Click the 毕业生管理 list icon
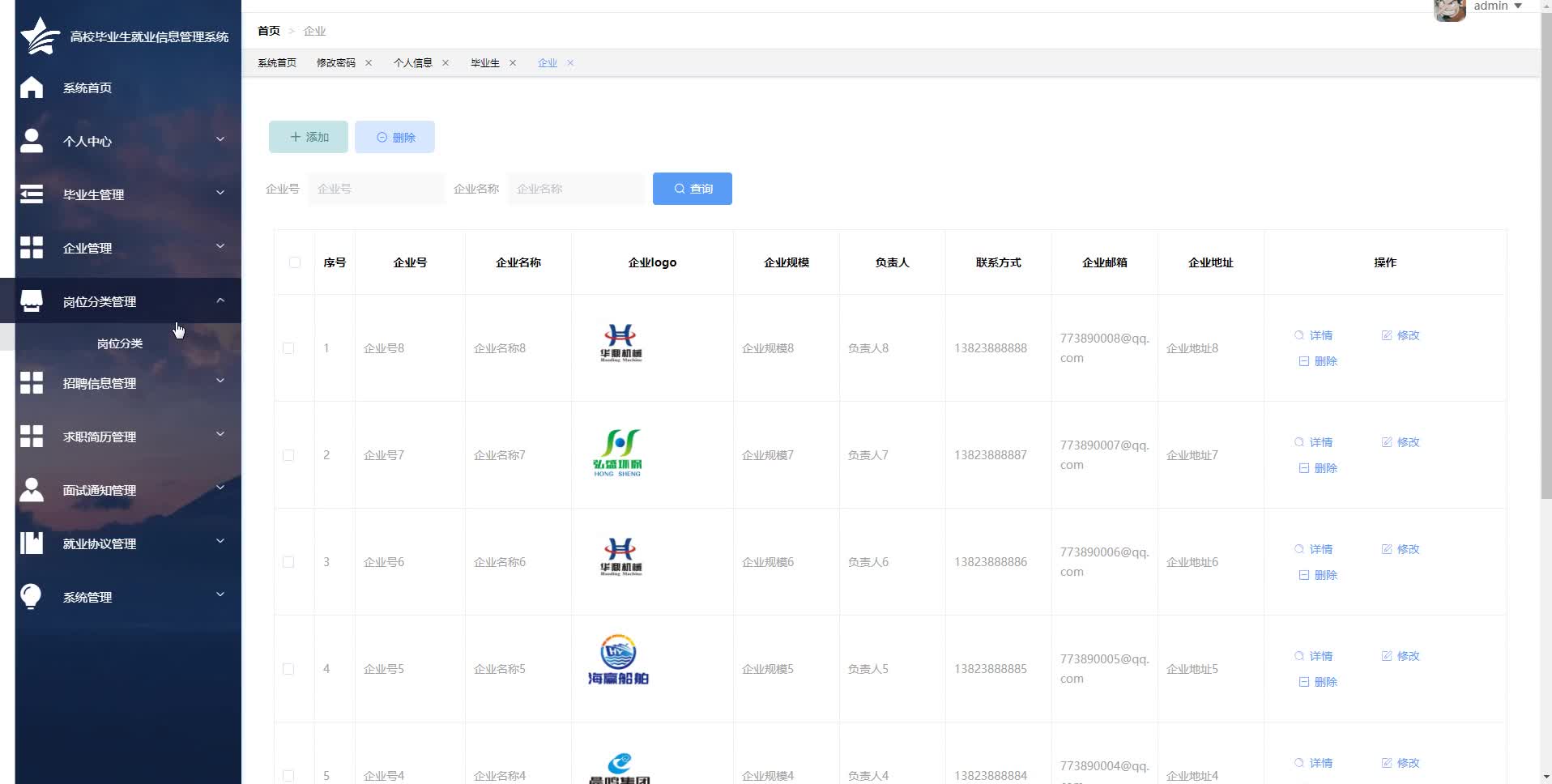Image resolution: width=1552 pixels, height=784 pixels. point(31,194)
